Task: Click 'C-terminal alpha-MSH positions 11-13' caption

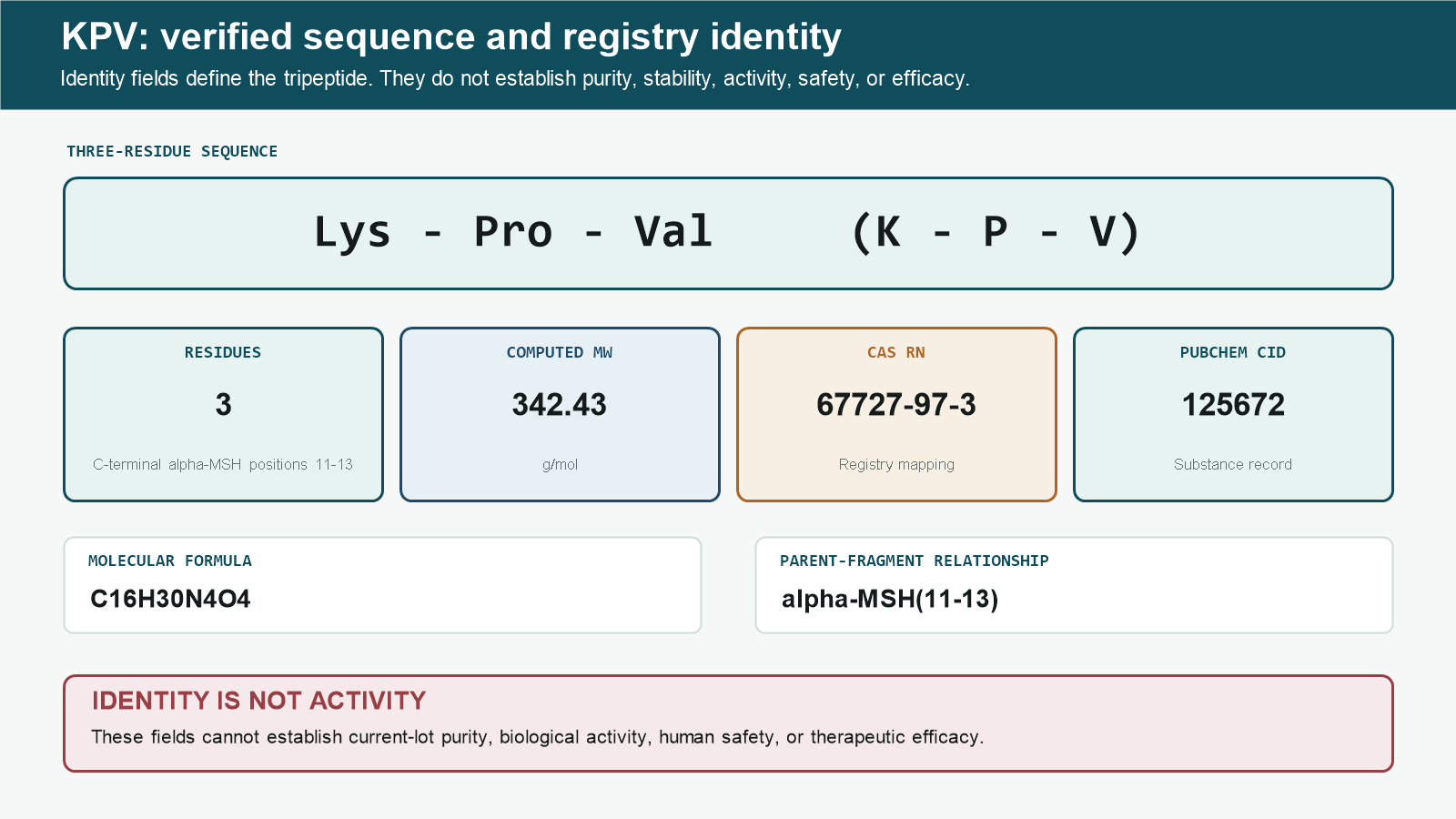Action: tap(223, 464)
